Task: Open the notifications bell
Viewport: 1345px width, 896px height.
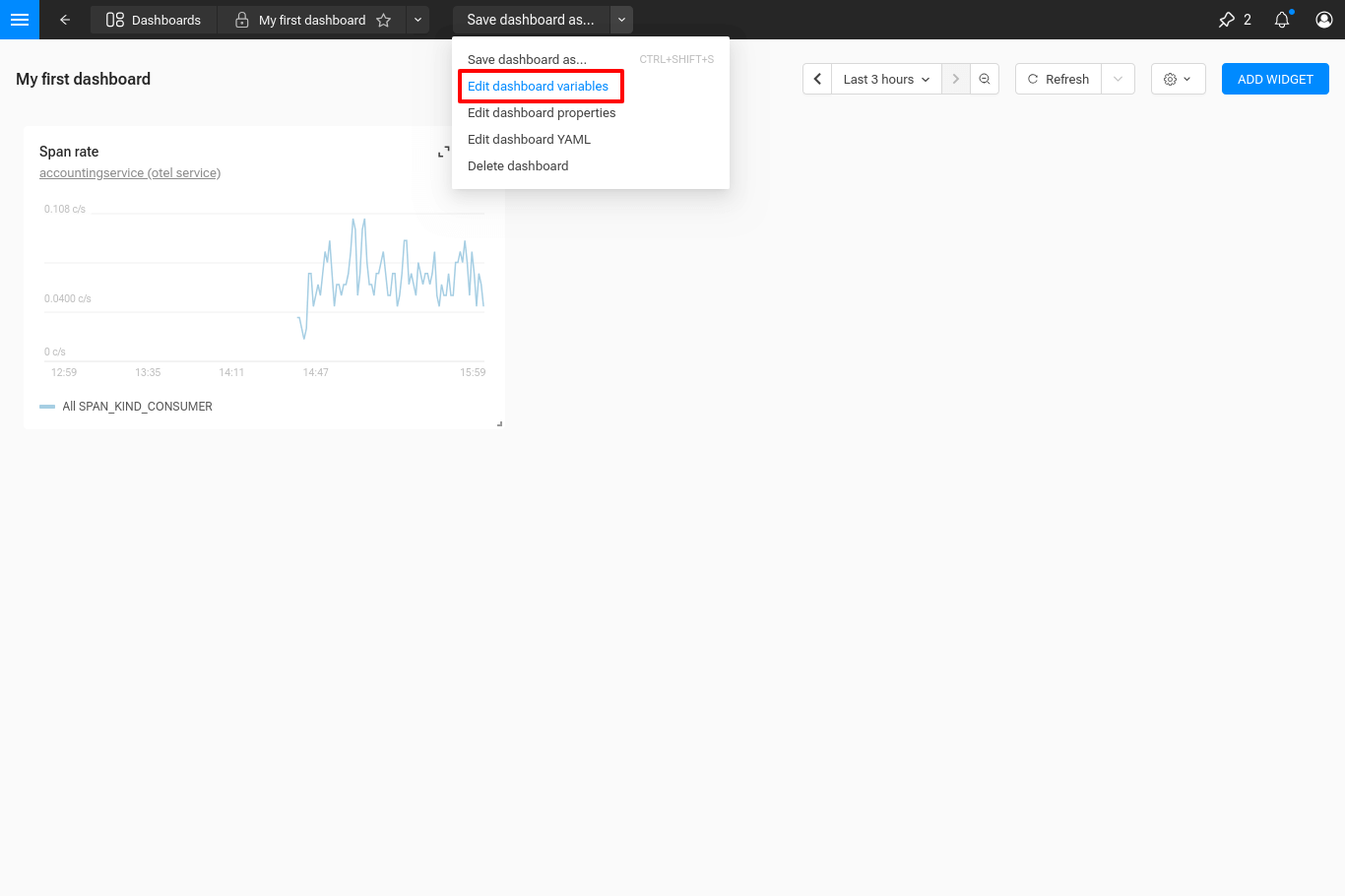Action: [1282, 19]
